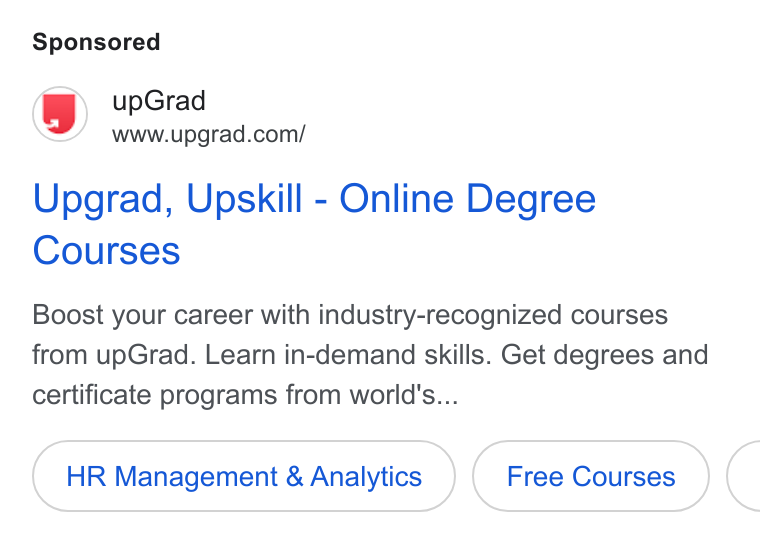The width and height of the screenshot is (760, 544).
Task: Click the 'Get degrees and' text
Action: [x=605, y=355]
